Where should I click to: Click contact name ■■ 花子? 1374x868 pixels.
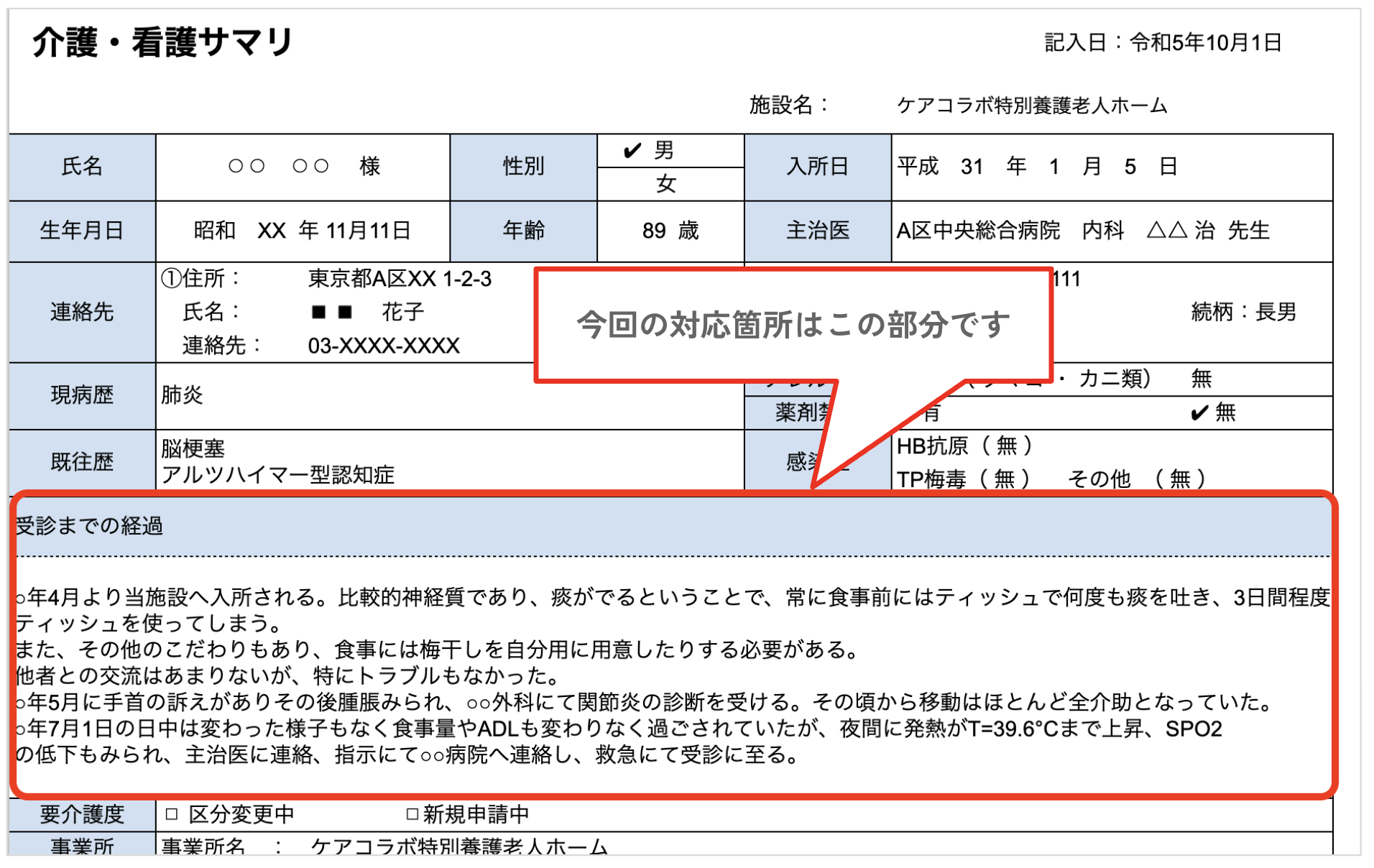tap(367, 312)
